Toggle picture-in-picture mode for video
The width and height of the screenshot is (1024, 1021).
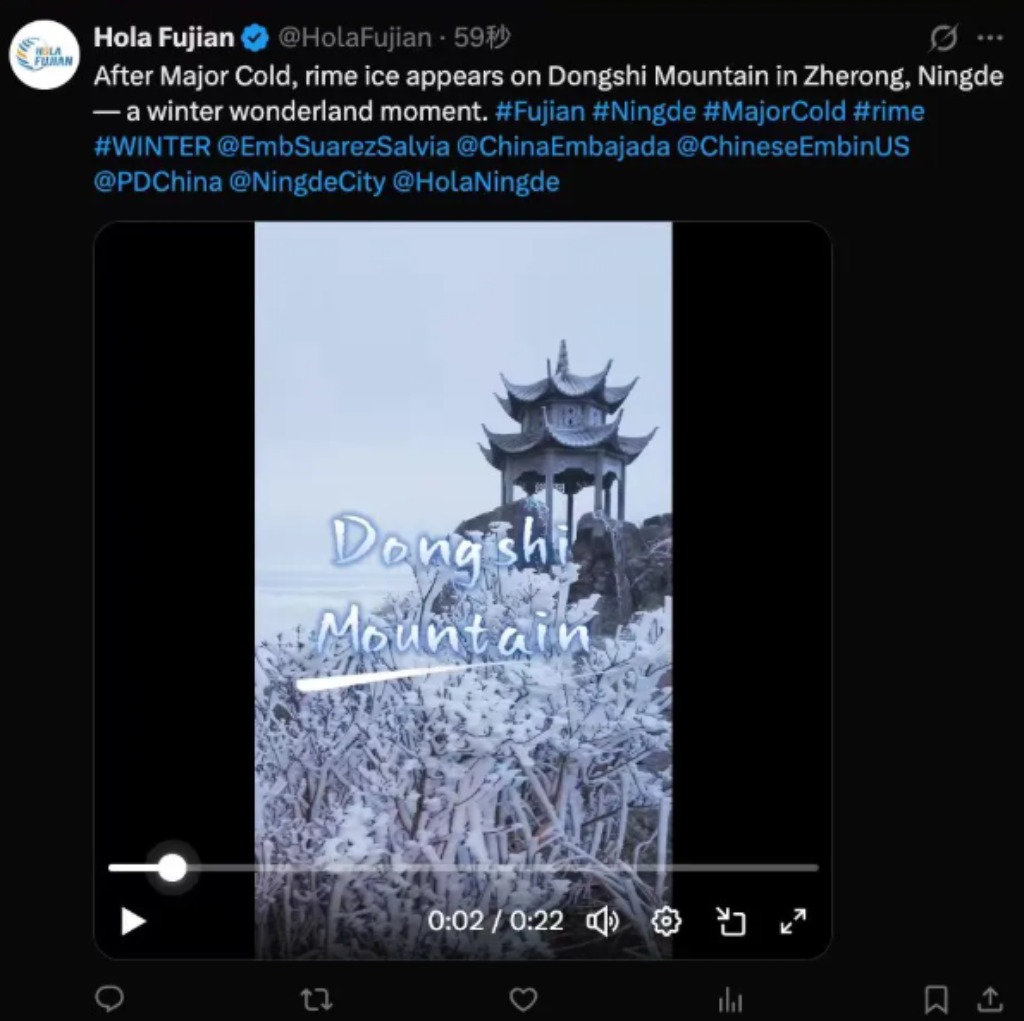coord(730,922)
